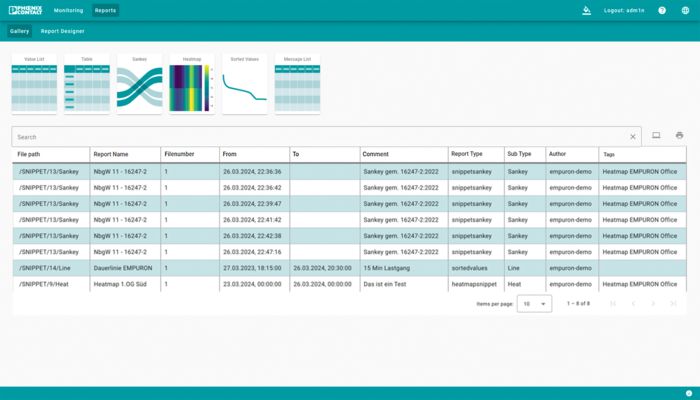Select row with From 26.03.2024, 22:39:47
The height and width of the screenshot is (400, 700).
(350, 204)
